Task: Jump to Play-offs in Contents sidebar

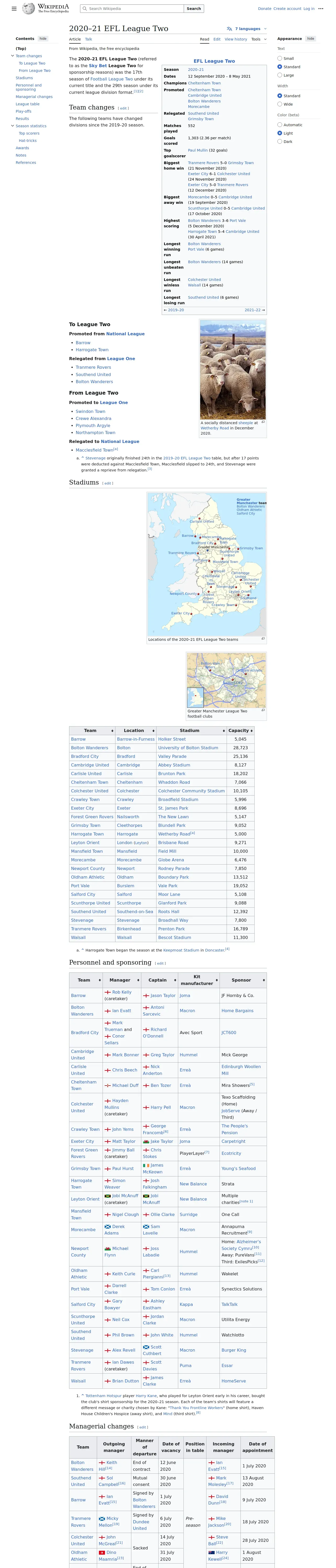Action: [23, 111]
